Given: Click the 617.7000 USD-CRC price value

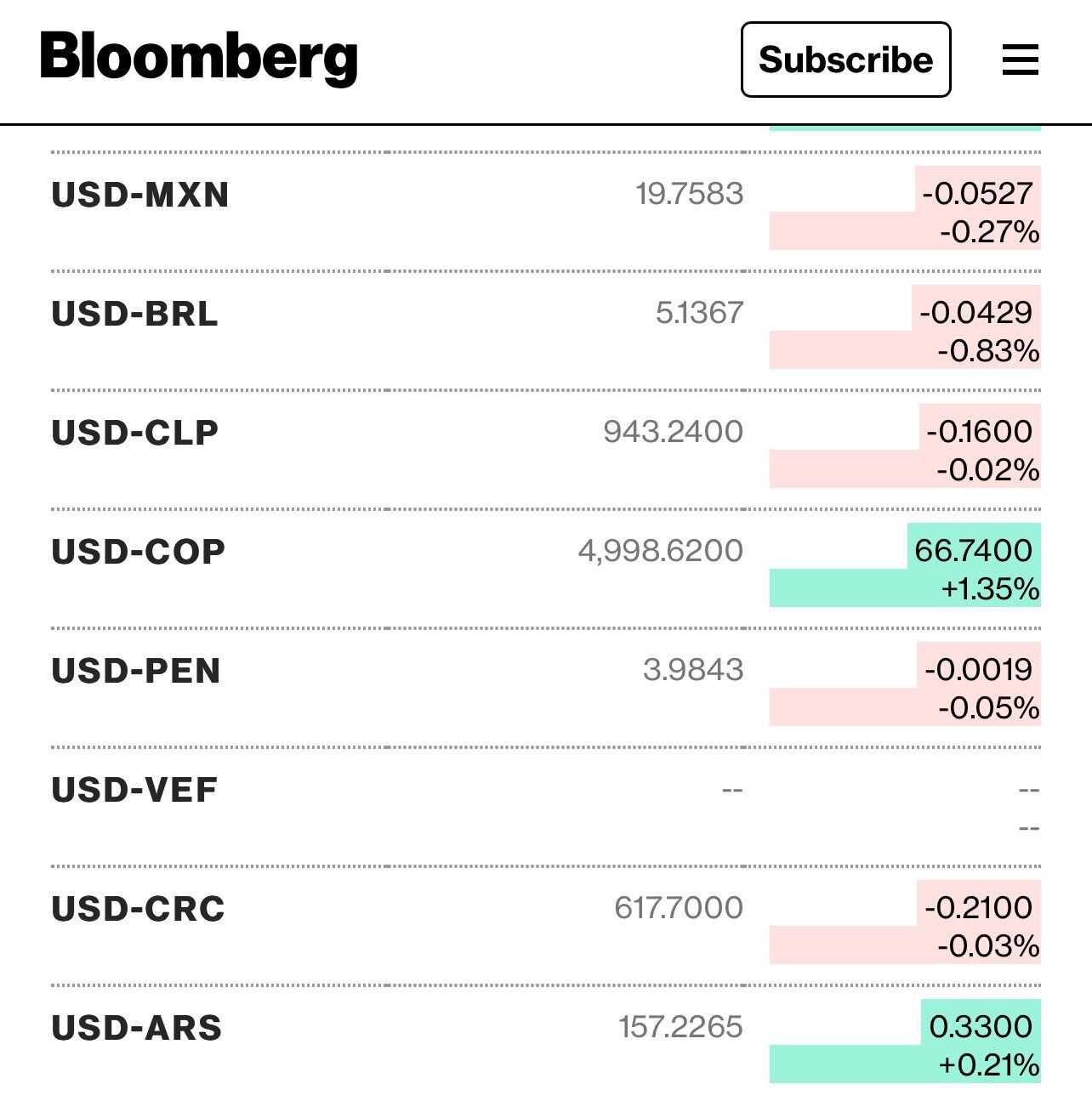Looking at the screenshot, I should [x=678, y=909].
